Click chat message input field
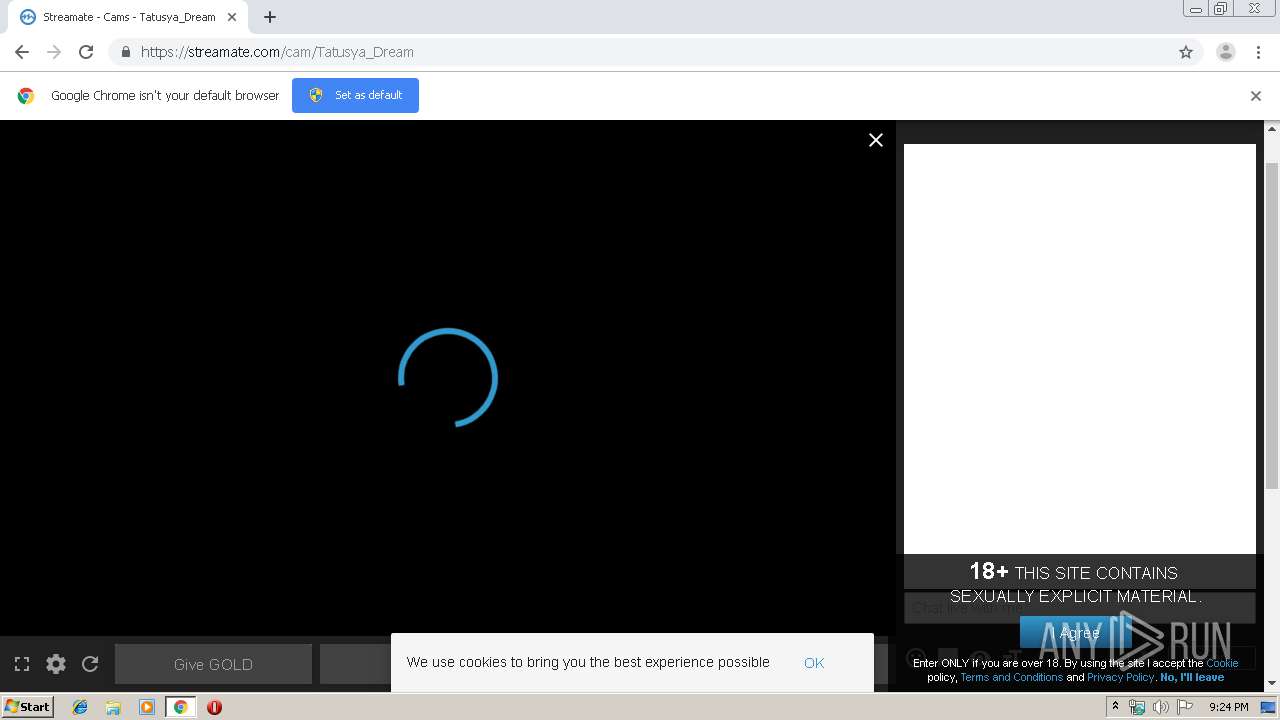This screenshot has width=1280, height=720. click(1080, 607)
